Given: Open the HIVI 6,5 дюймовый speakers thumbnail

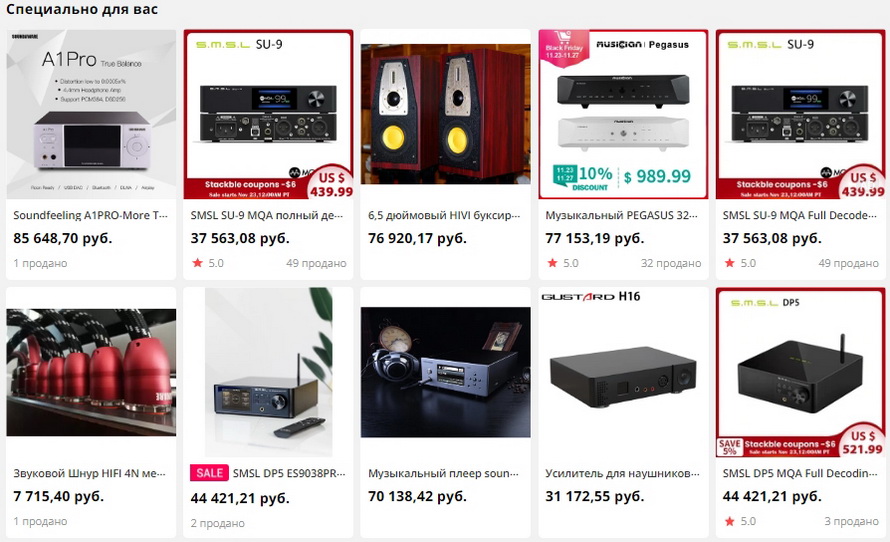Looking at the screenshot, I should (446, 114).
